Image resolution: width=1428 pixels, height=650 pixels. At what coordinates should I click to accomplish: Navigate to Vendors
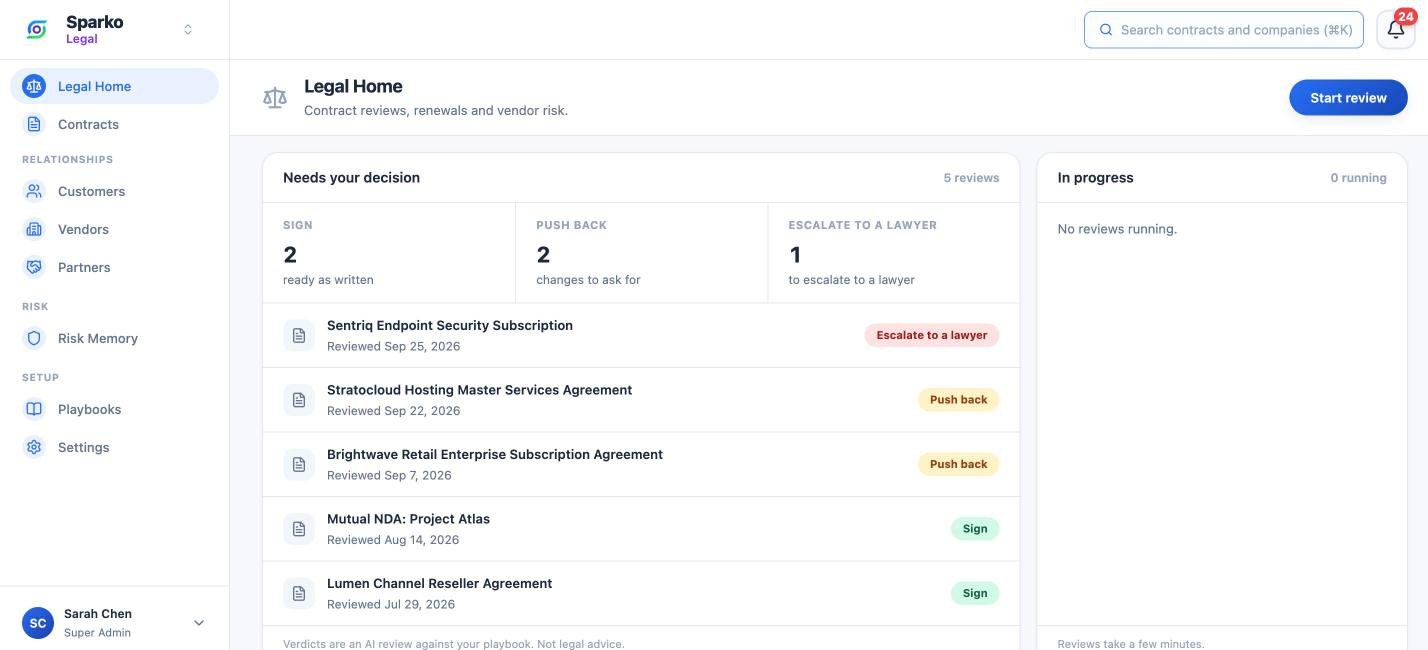click(x=114, y=229)
